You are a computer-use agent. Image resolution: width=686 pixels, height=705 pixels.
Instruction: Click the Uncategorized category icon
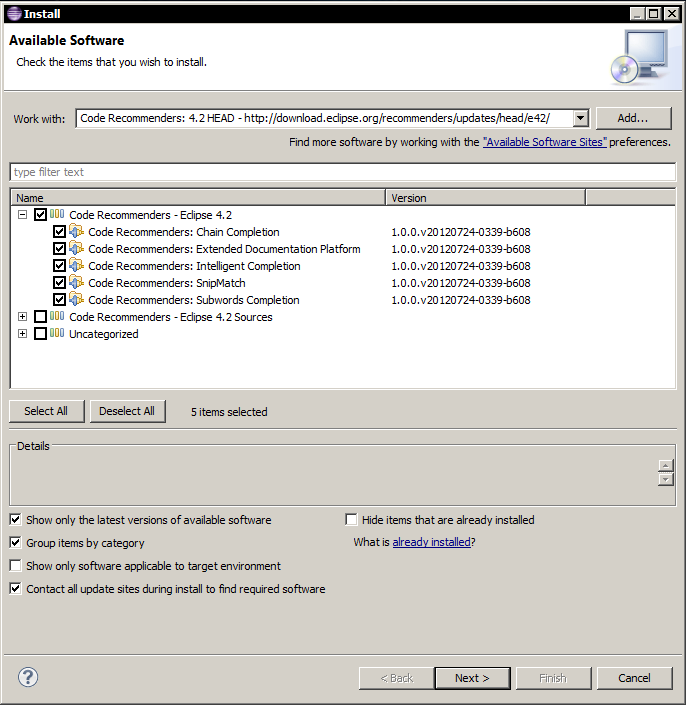57,333
